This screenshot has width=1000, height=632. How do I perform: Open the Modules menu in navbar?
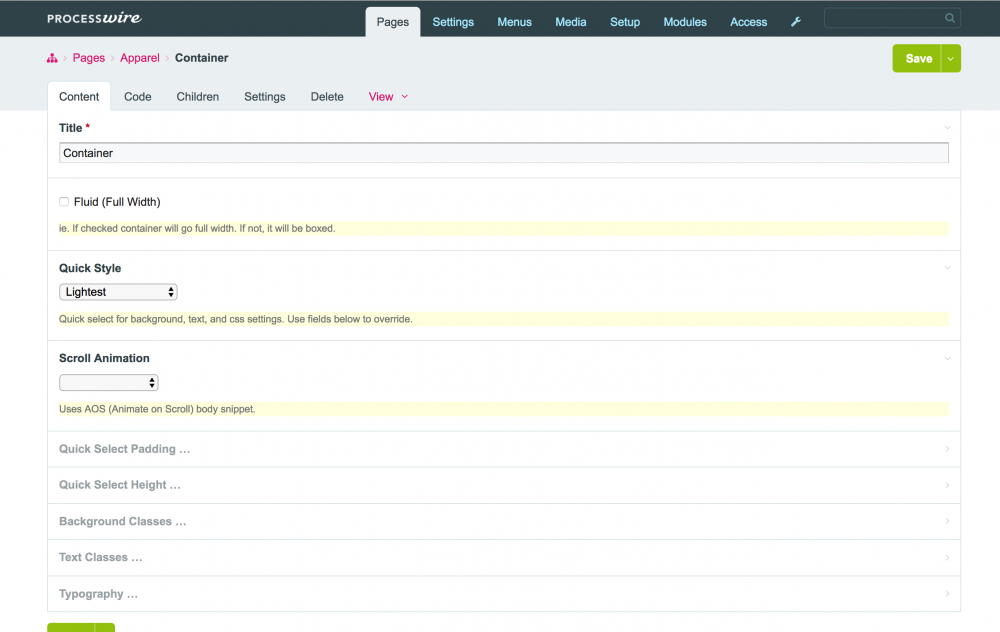(685, 22)
